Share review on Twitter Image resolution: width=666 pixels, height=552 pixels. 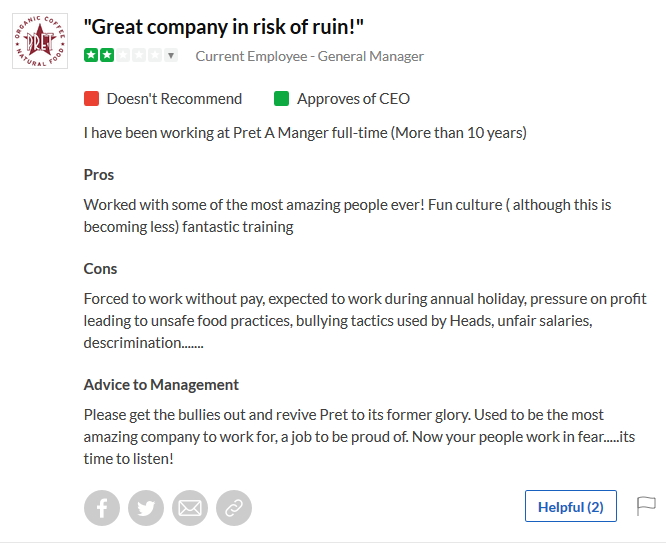tap(145, 508)
